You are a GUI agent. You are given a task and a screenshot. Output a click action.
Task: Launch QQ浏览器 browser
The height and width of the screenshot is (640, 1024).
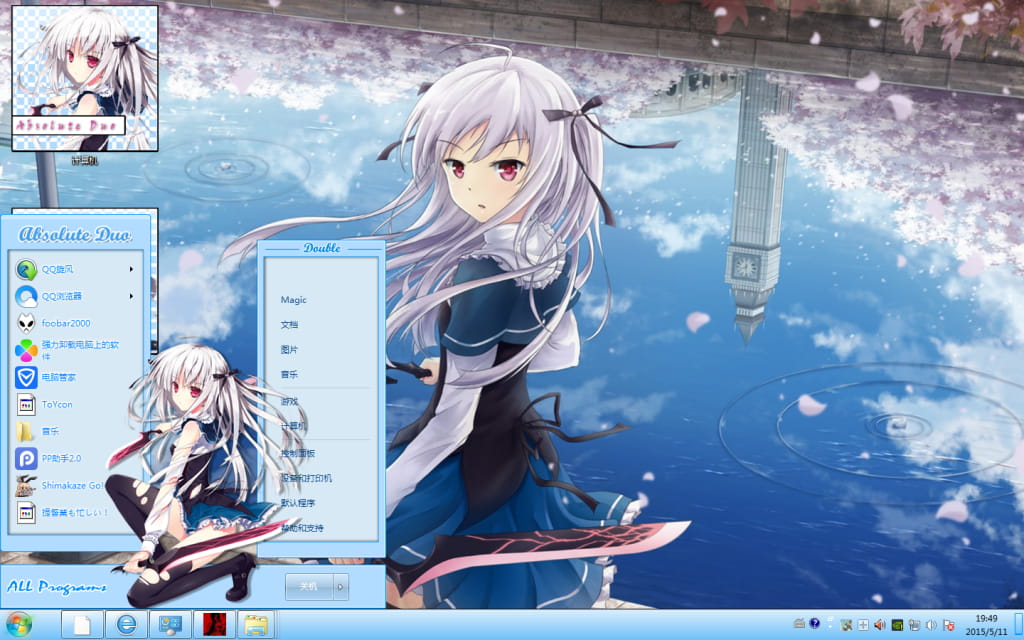click(60, 296)
